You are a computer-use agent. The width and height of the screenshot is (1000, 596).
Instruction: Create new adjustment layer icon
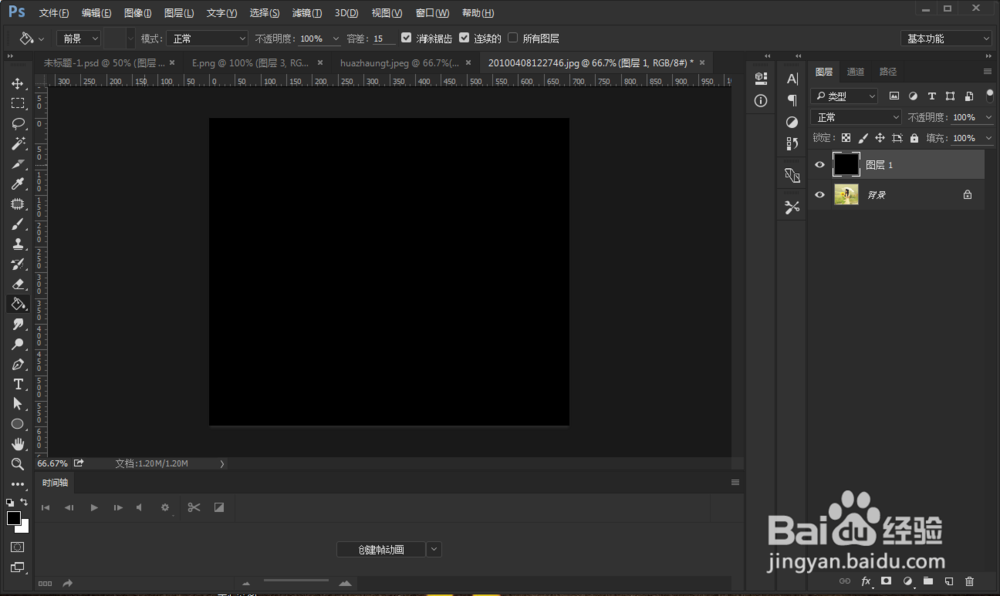pos(907,581)
